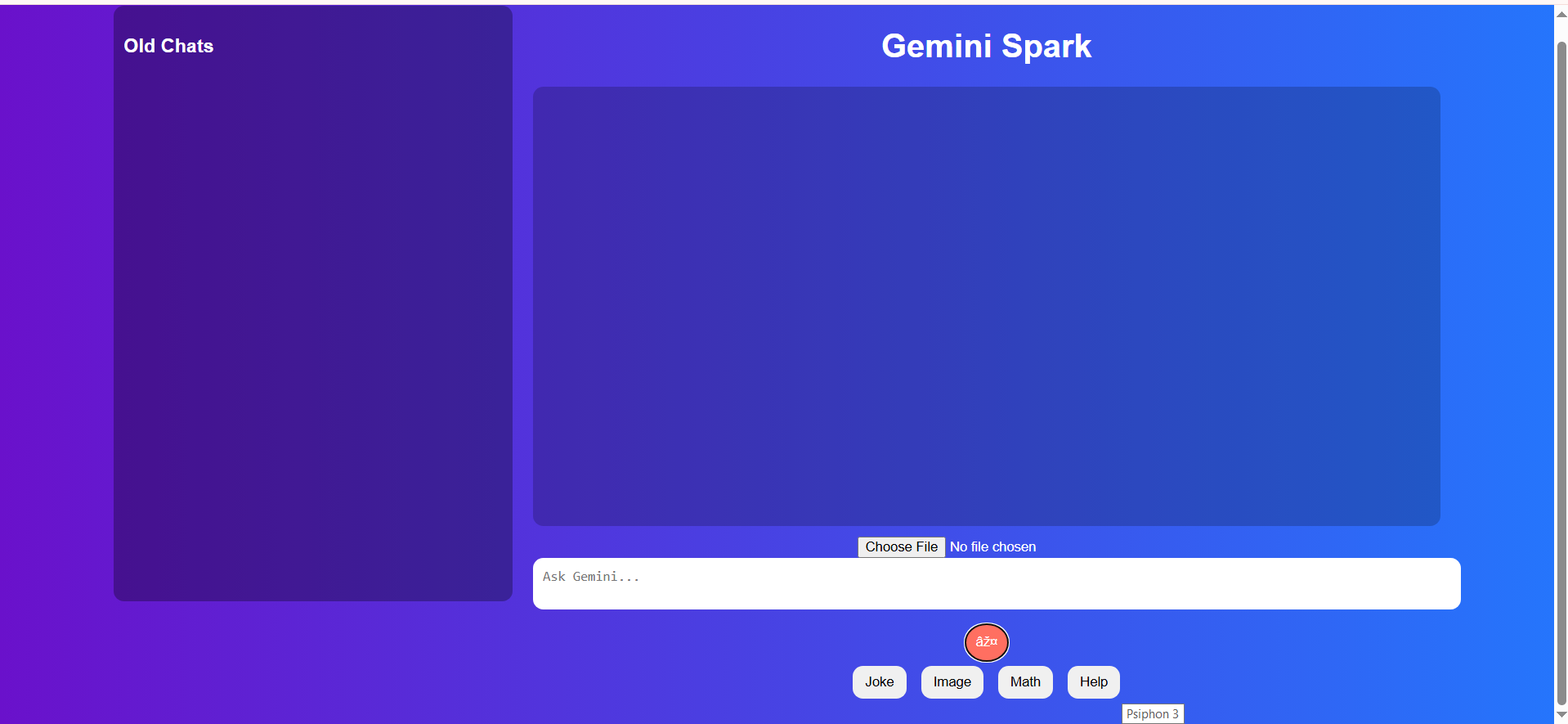Click the Image quick-prompt button
This screenshot has width=1568, height=724.
pyautogui.click(x=952, y=682)
